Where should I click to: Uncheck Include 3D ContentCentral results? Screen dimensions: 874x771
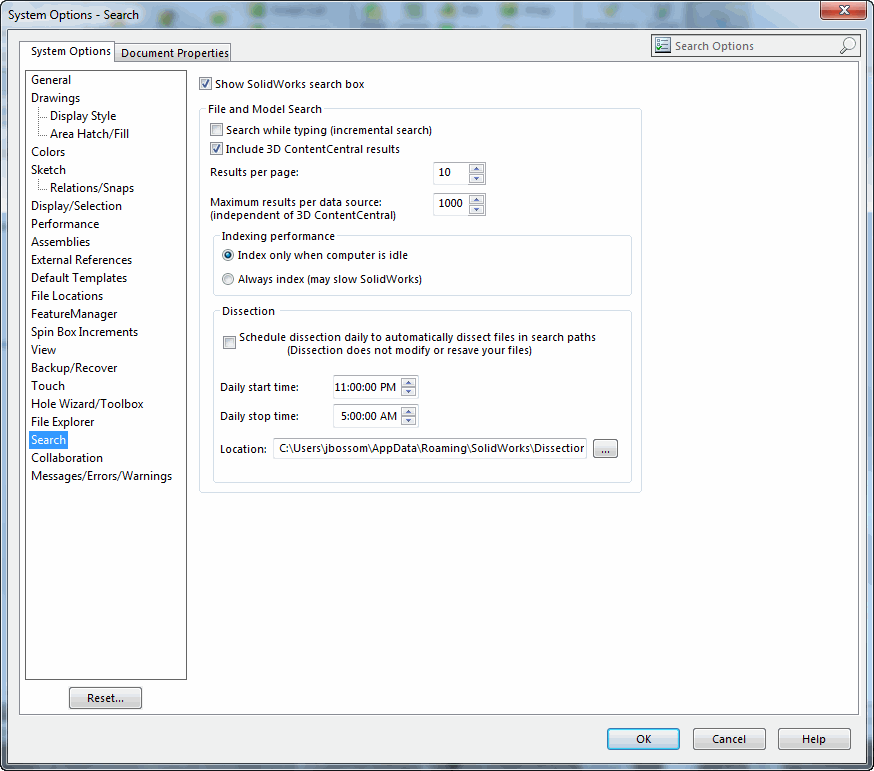216,149
